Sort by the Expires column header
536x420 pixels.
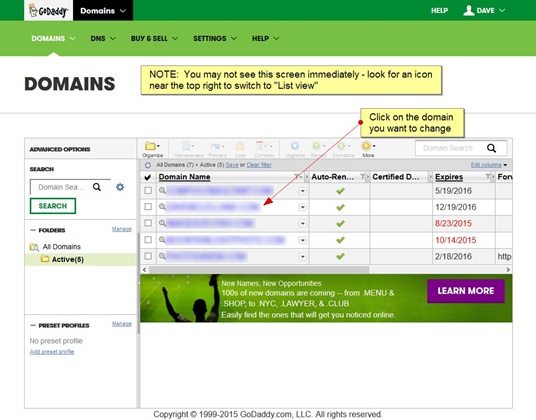click(449, 177)
